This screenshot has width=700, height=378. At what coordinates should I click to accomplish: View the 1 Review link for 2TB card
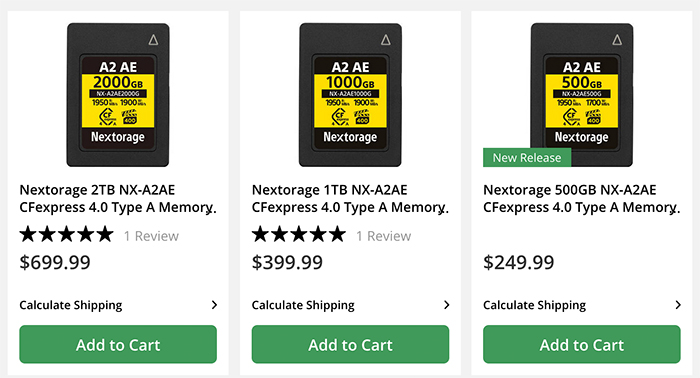[x=151, y=236]
